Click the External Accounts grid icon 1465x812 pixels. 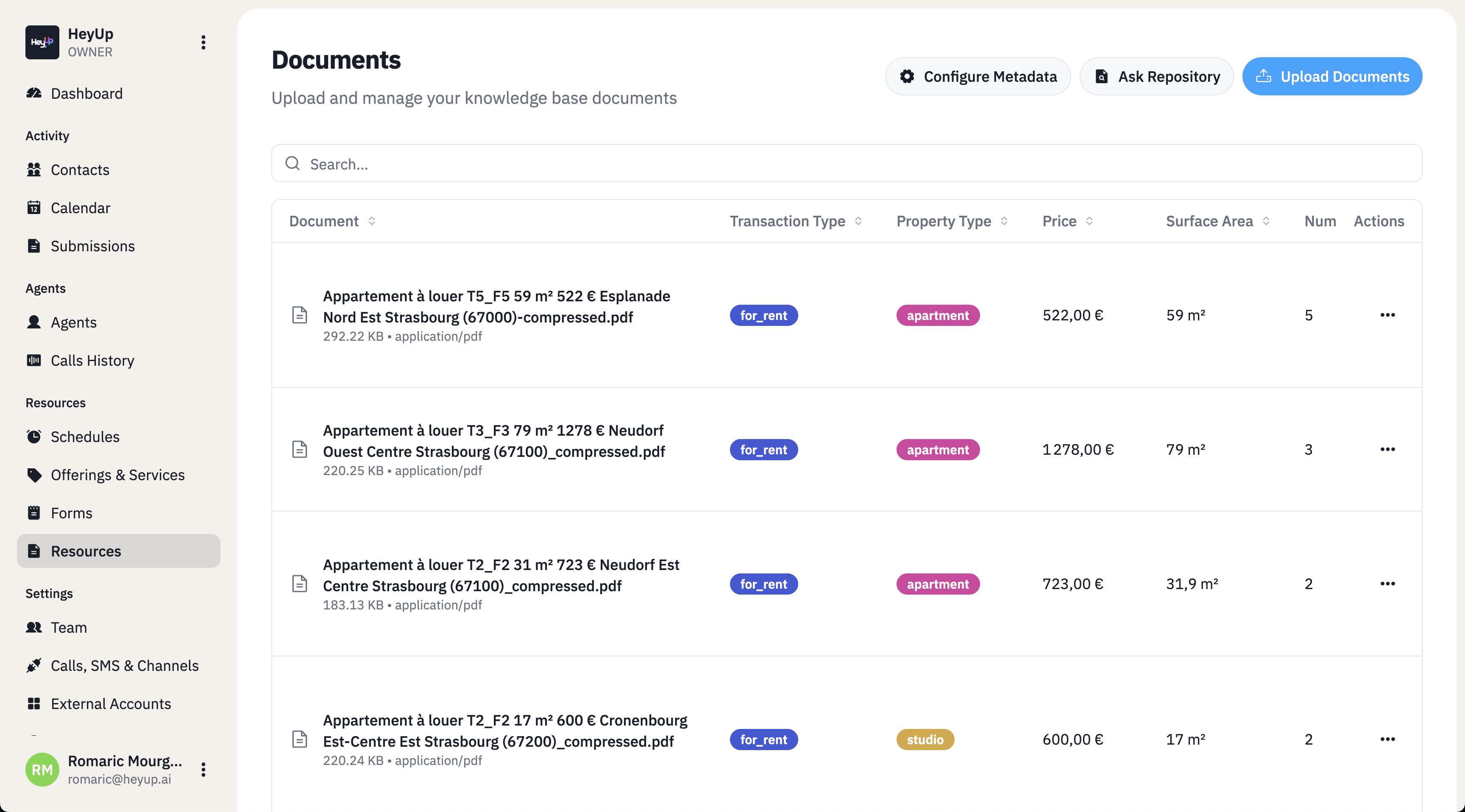coord(34,704)
